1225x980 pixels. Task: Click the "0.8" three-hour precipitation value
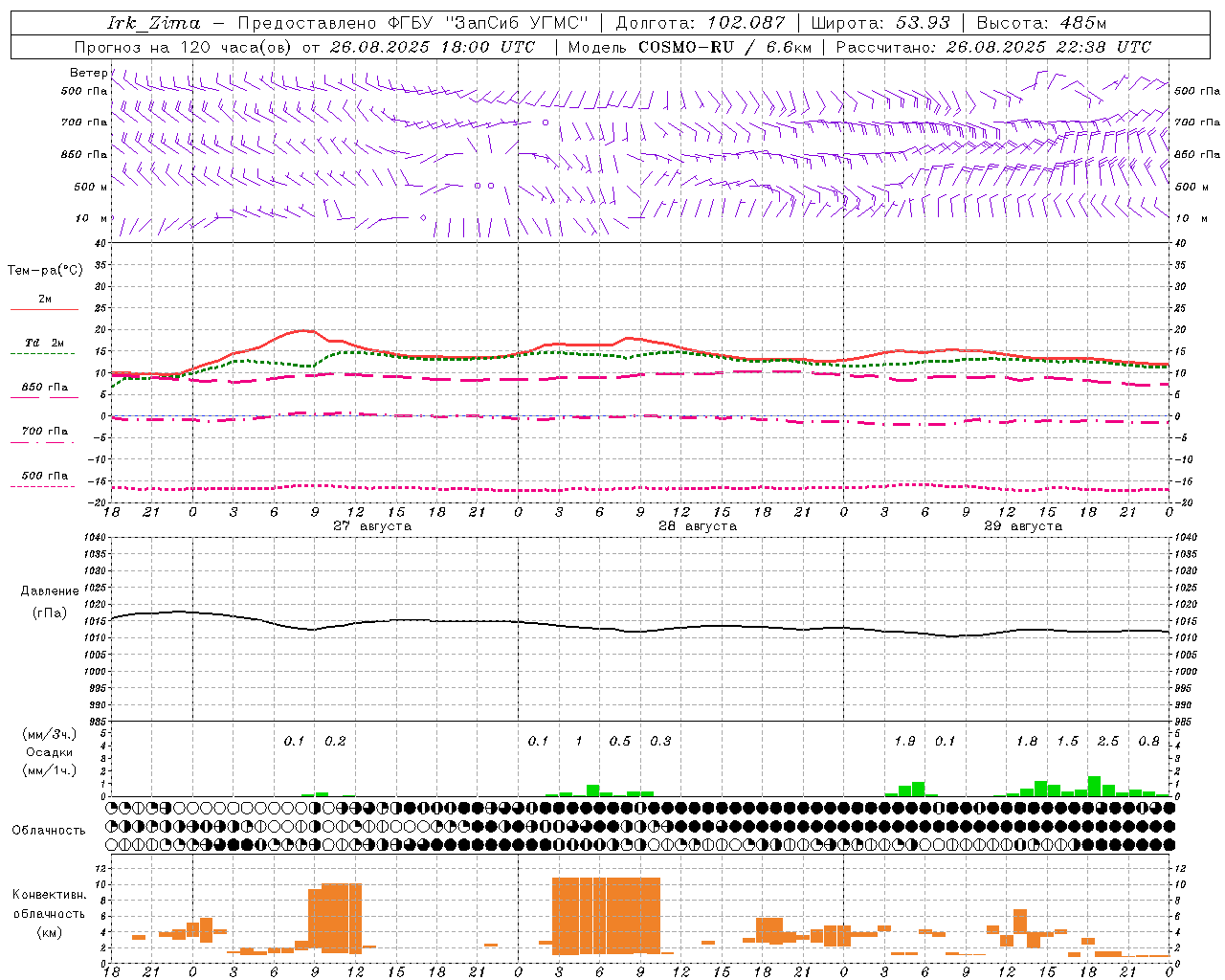tap(1148, 742)
